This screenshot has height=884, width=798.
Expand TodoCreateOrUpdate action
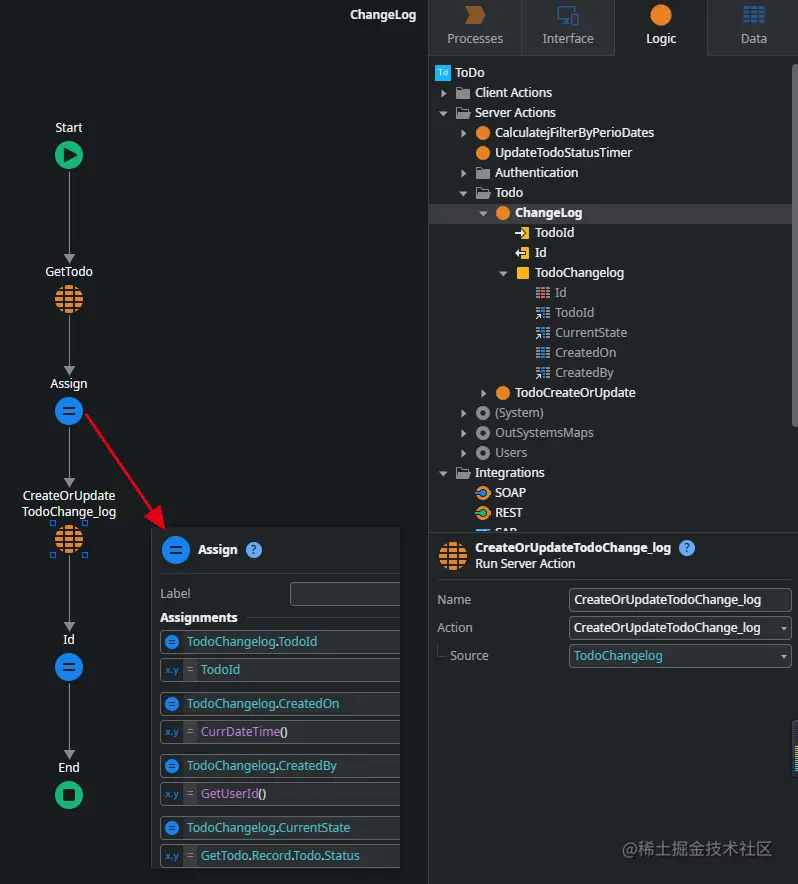pyautogui.click(x=483, y=393)
